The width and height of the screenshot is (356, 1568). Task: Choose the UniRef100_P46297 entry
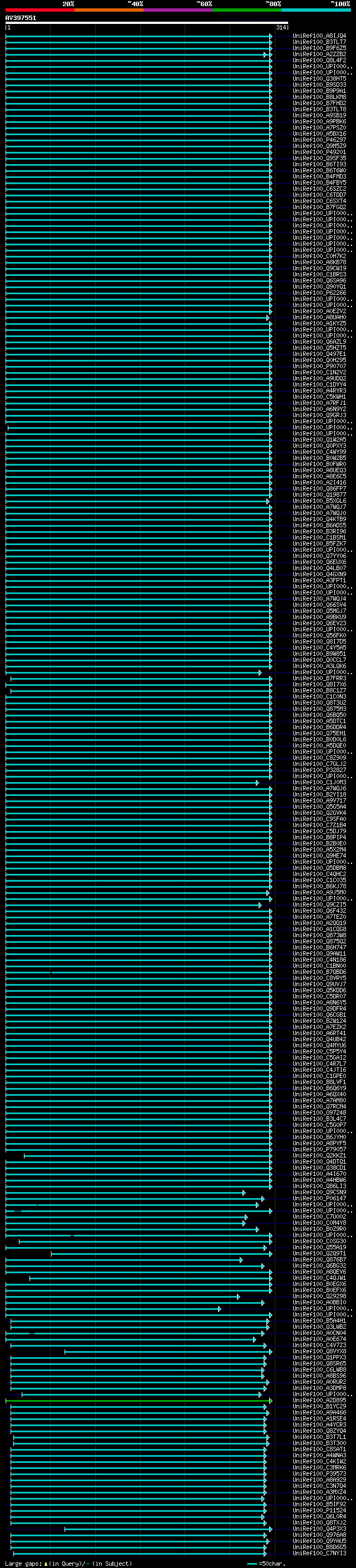coord(319,140)
